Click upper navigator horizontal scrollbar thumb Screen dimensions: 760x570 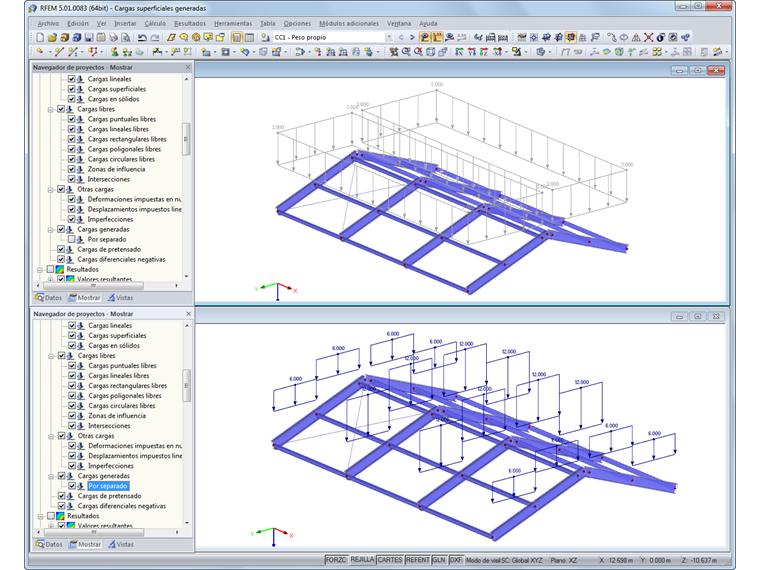click(x=93, y=285)
